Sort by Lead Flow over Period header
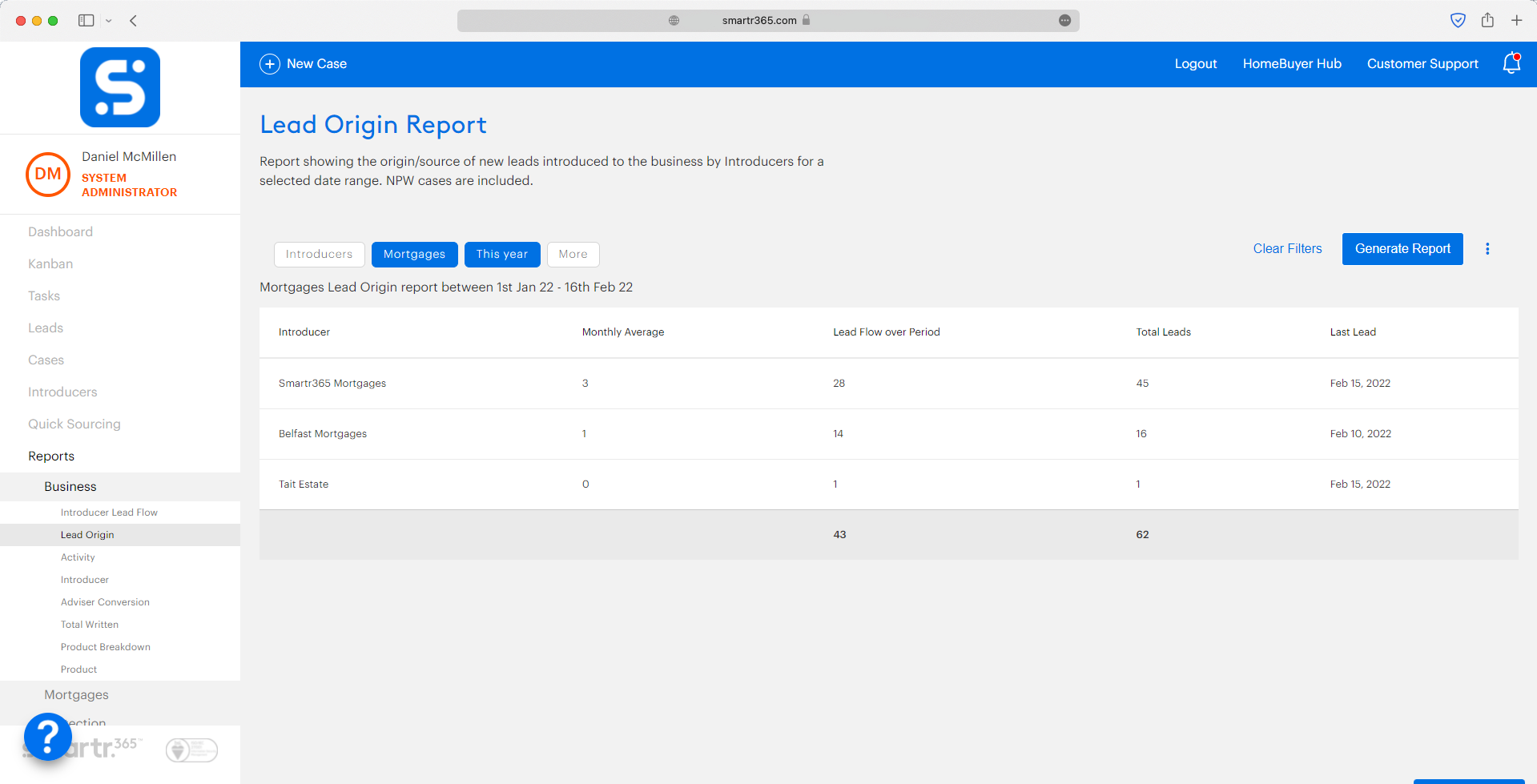The image size is (1537, 784). pyautogui.click(x=887, y=332)
